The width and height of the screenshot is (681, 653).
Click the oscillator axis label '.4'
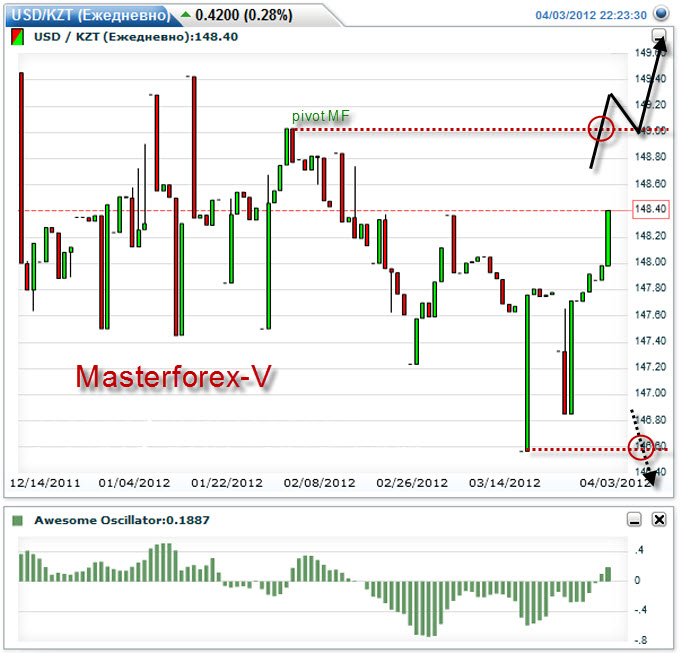coord(638,550)
